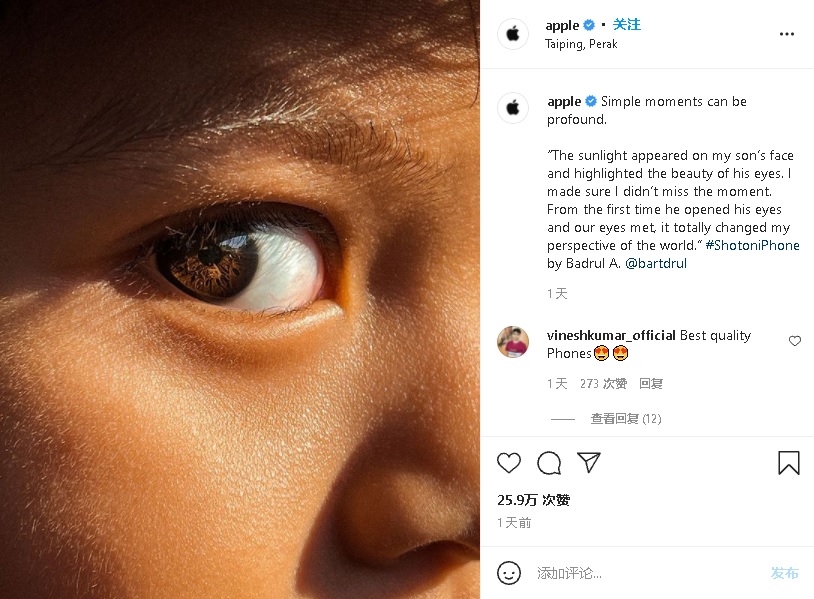Open comments via speech bubble icon
Screen dimensions: 814x599
(549, 463)
